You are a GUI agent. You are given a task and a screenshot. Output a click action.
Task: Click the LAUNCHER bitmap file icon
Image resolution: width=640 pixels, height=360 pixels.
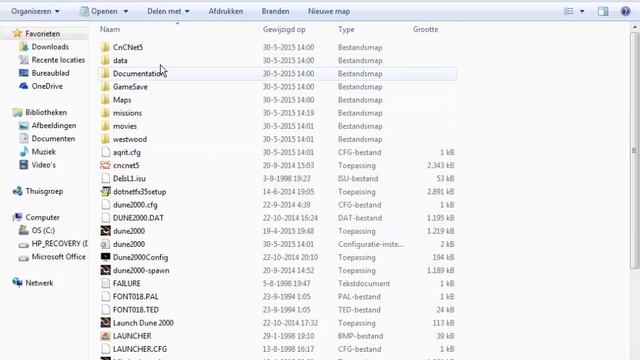click(105, 336)
